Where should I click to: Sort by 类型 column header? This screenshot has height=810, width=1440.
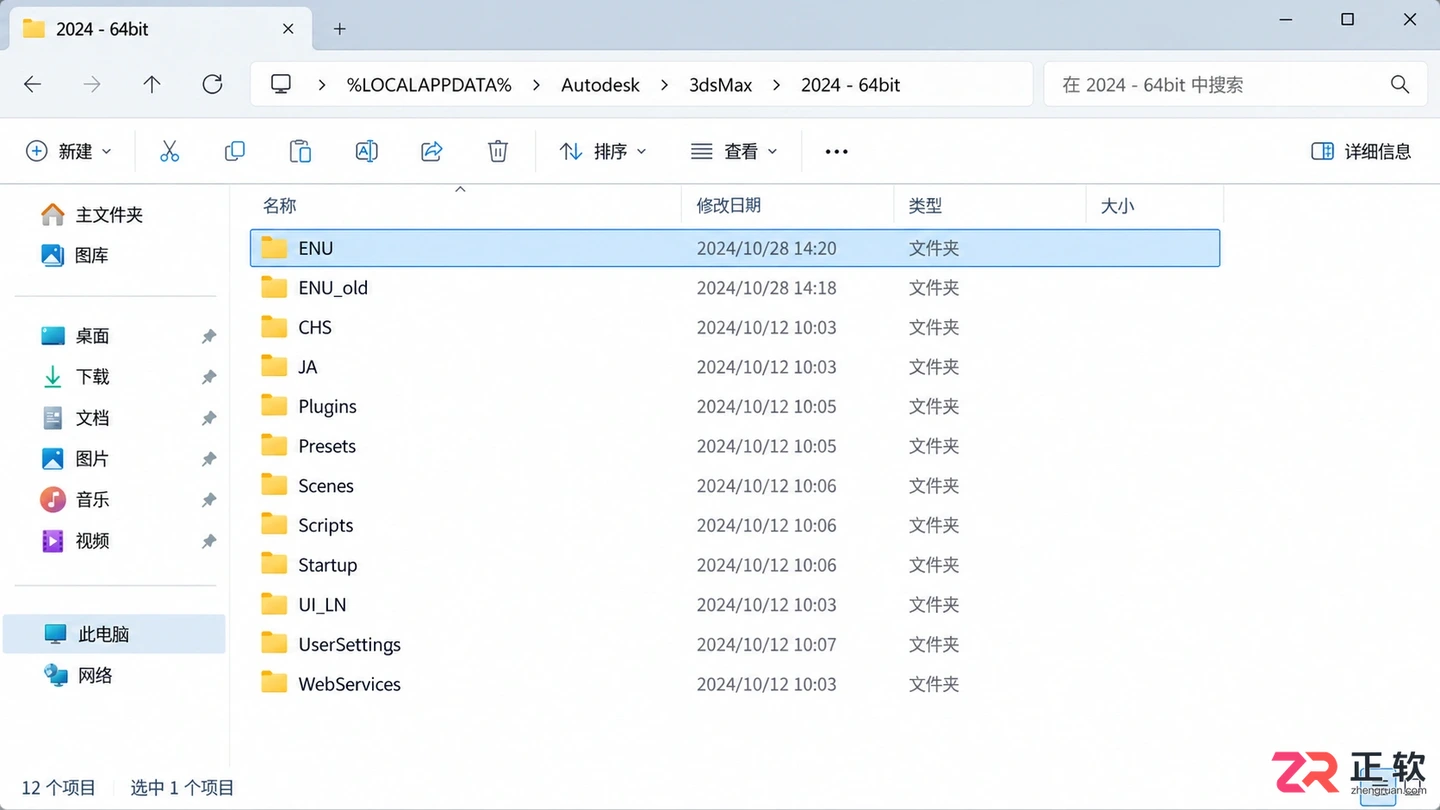[x=925, y=205]
